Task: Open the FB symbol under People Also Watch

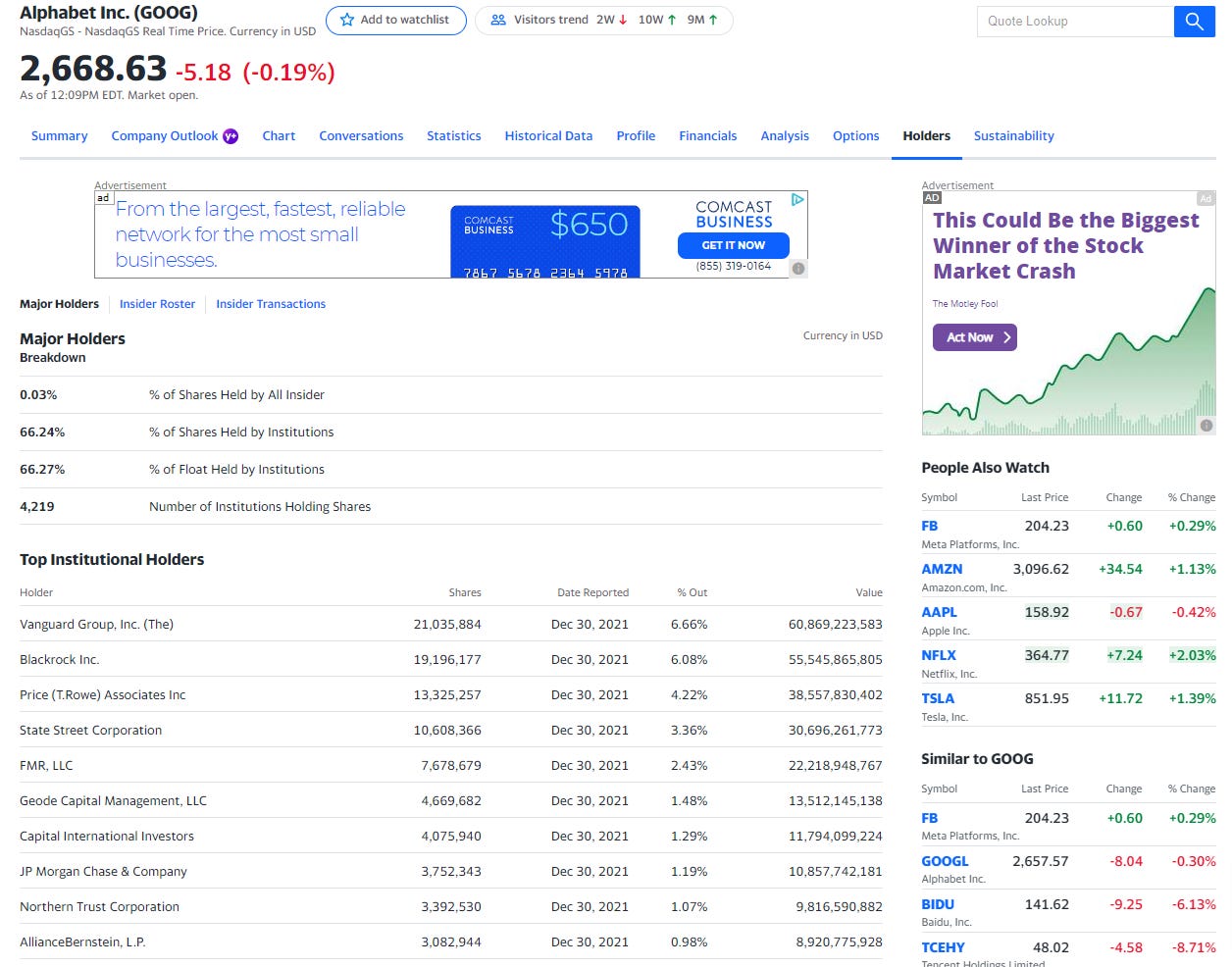Action: click(929, 526)
